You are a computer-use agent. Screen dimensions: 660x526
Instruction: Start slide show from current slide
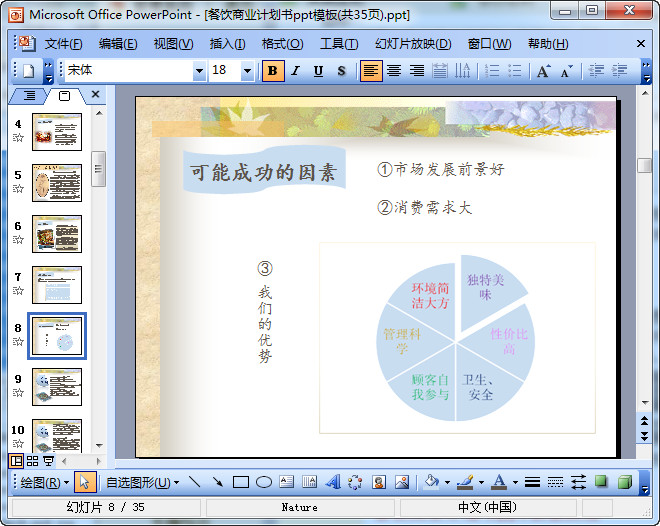coord(48,461)
